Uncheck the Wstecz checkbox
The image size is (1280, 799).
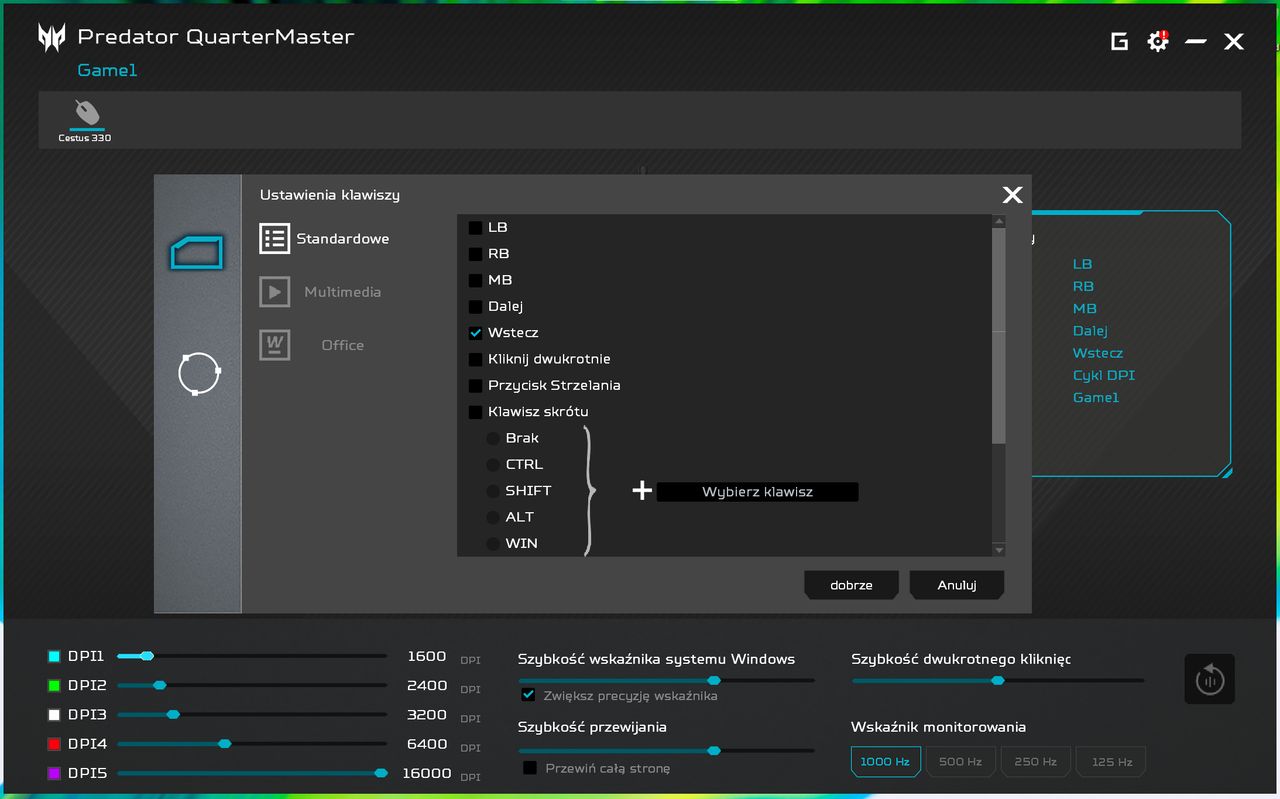click(x=476, y=333)
